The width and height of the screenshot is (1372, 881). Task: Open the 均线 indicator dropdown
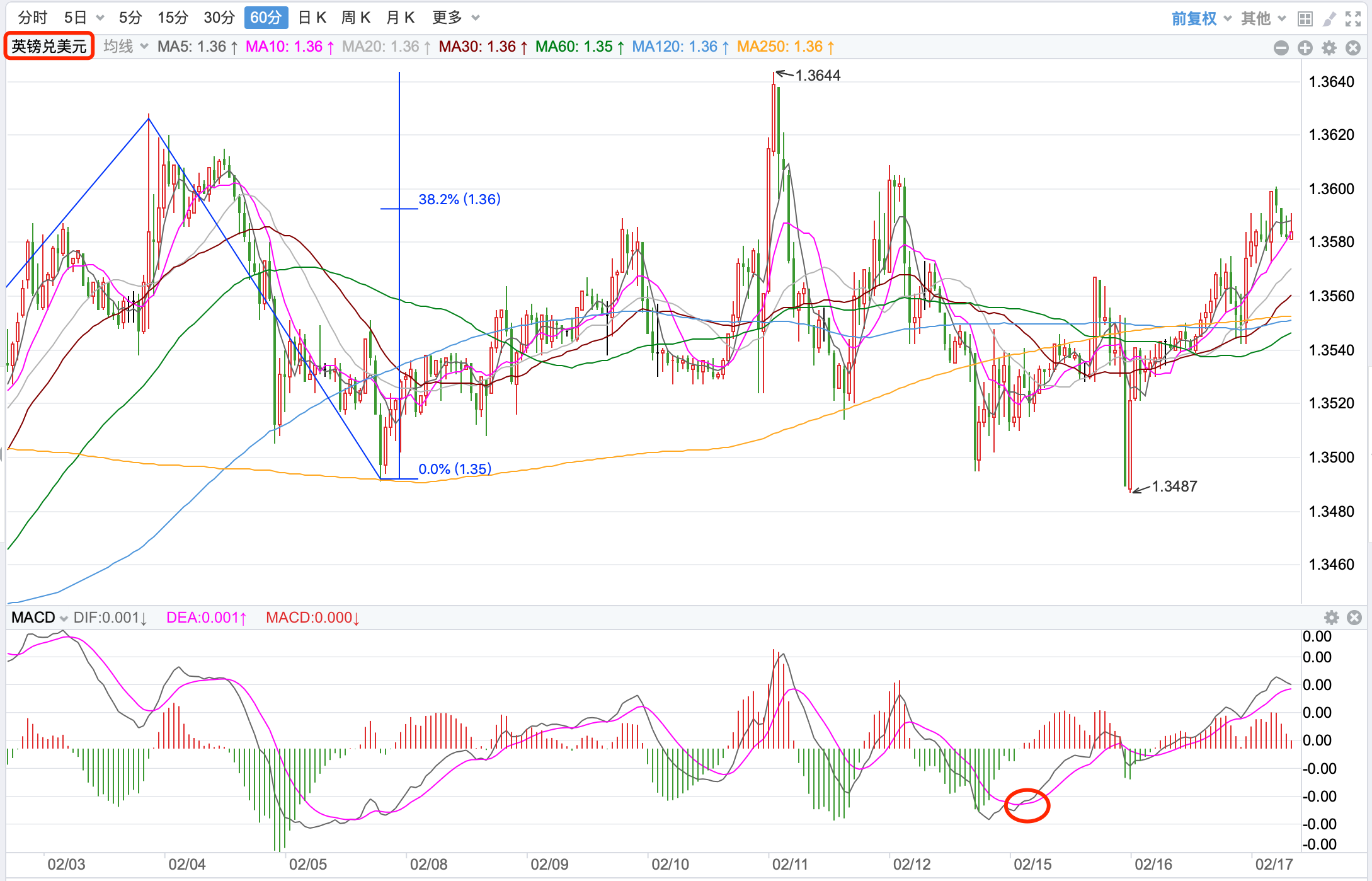(x=125, y=47)
